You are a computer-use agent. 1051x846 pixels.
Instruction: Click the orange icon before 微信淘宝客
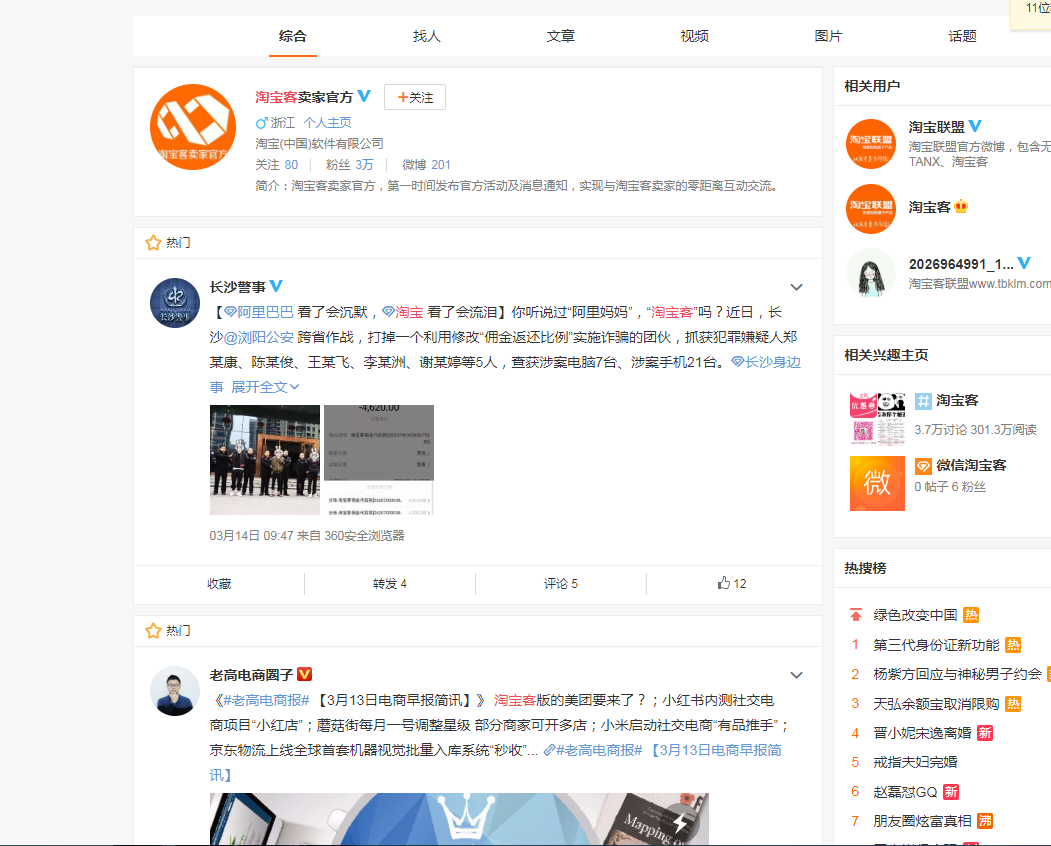[923, 466]
